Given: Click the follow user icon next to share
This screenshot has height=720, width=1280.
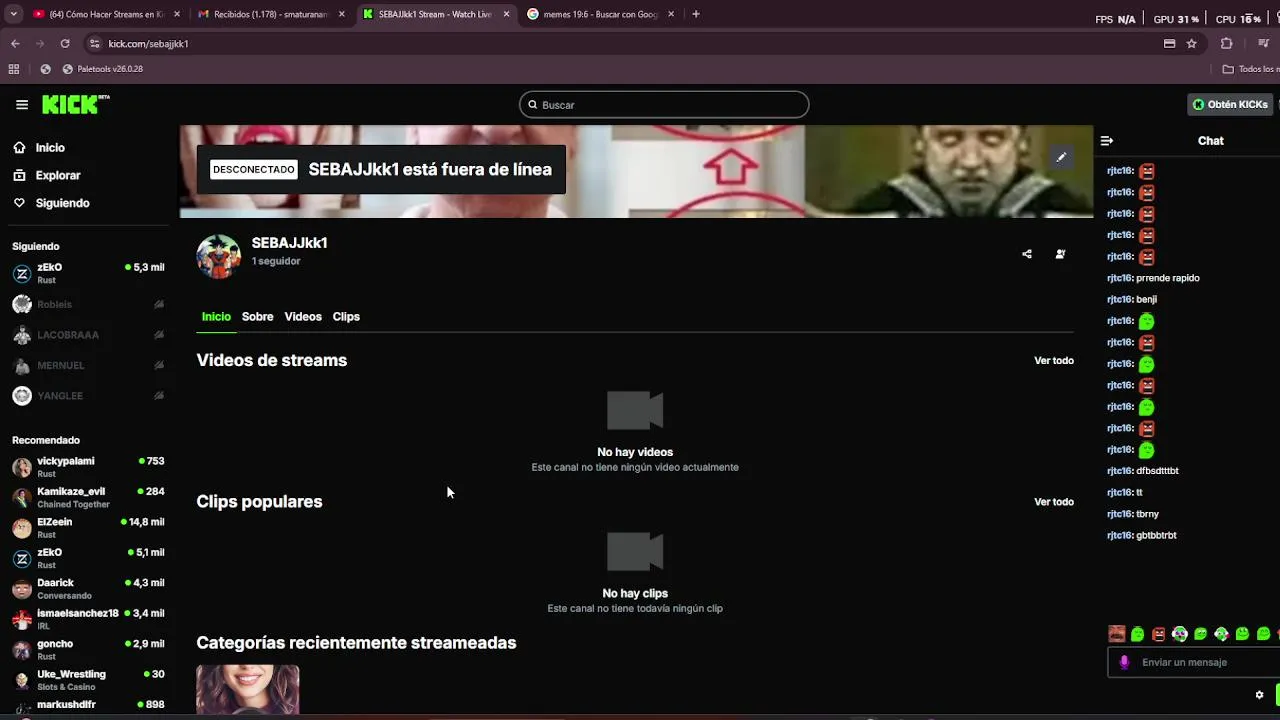Looking at the screenshot, I should (x=1060, y=254).
